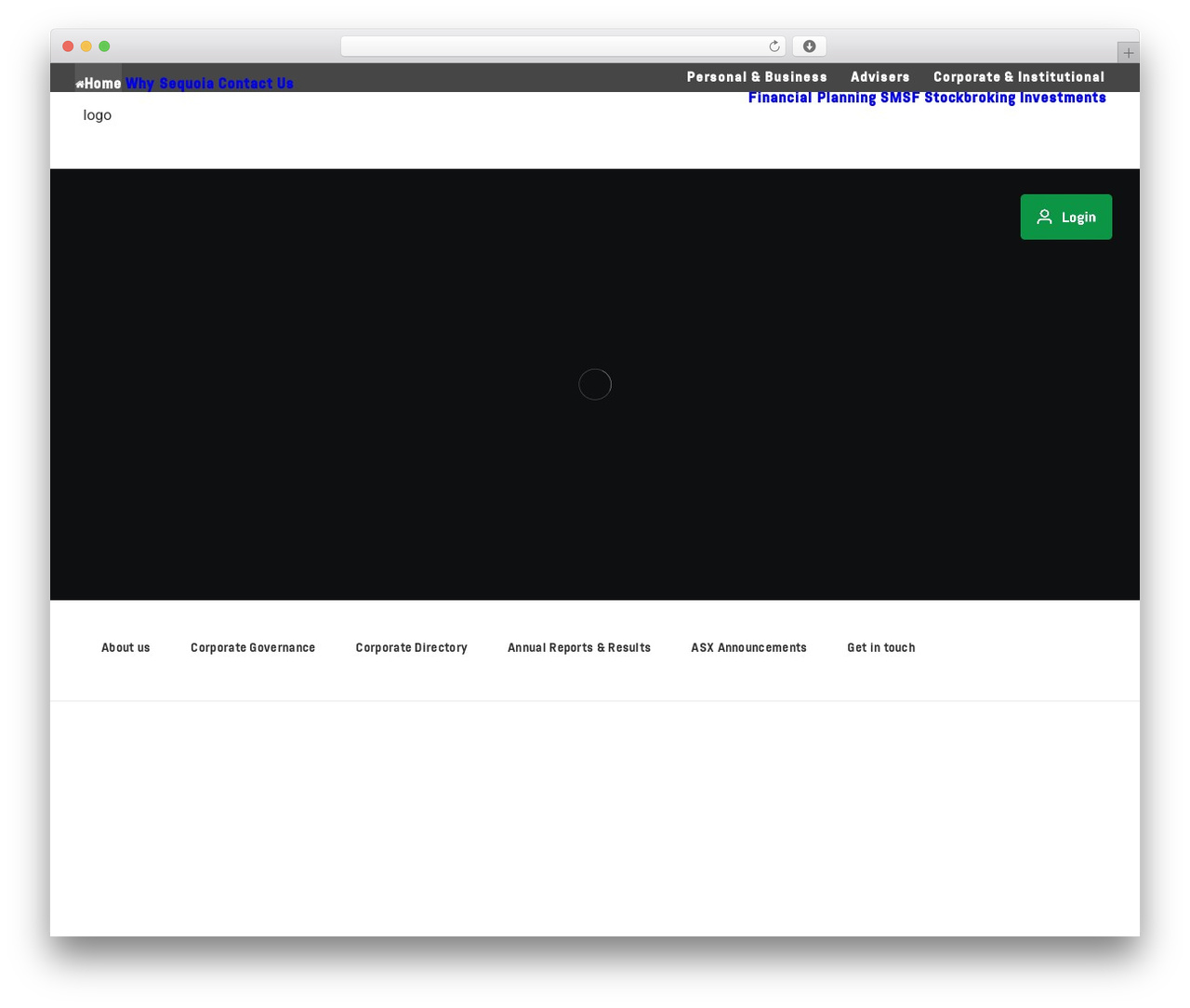Open the Contact Us link
The height and width of the screenshot is (1008, 1190).
tap(256, 84)
